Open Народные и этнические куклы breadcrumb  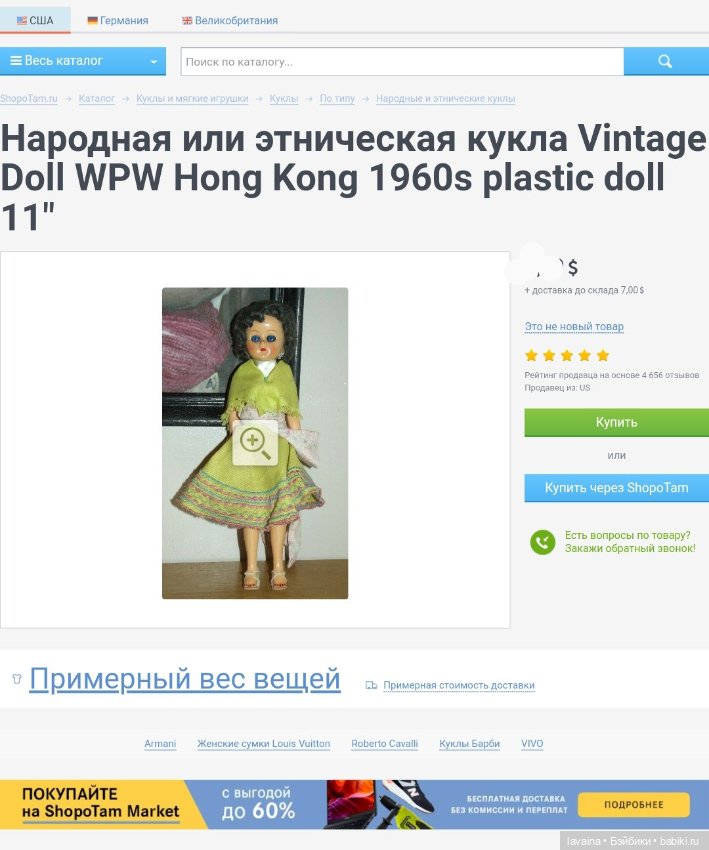tap(446, 99)
